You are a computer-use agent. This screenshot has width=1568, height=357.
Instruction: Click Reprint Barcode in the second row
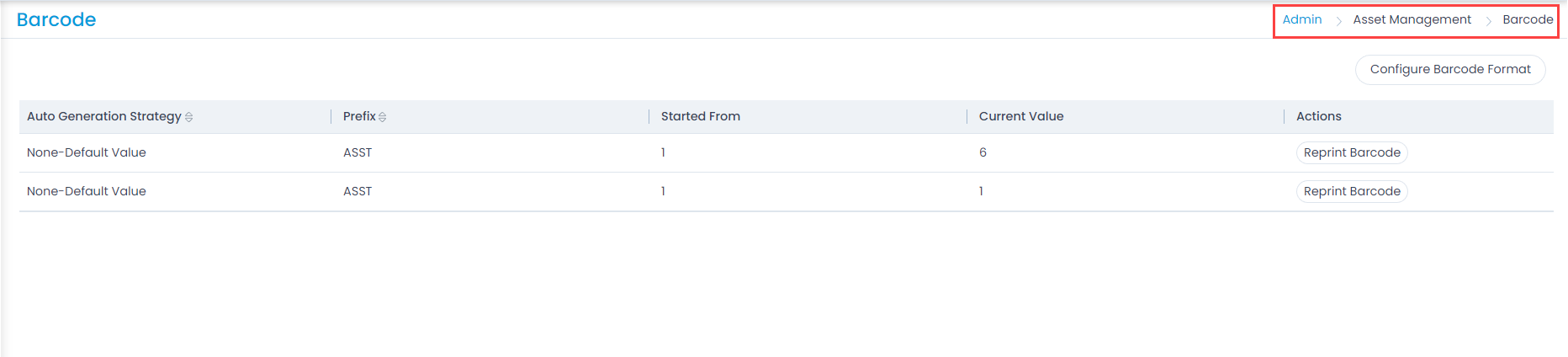coord(1351,191)
